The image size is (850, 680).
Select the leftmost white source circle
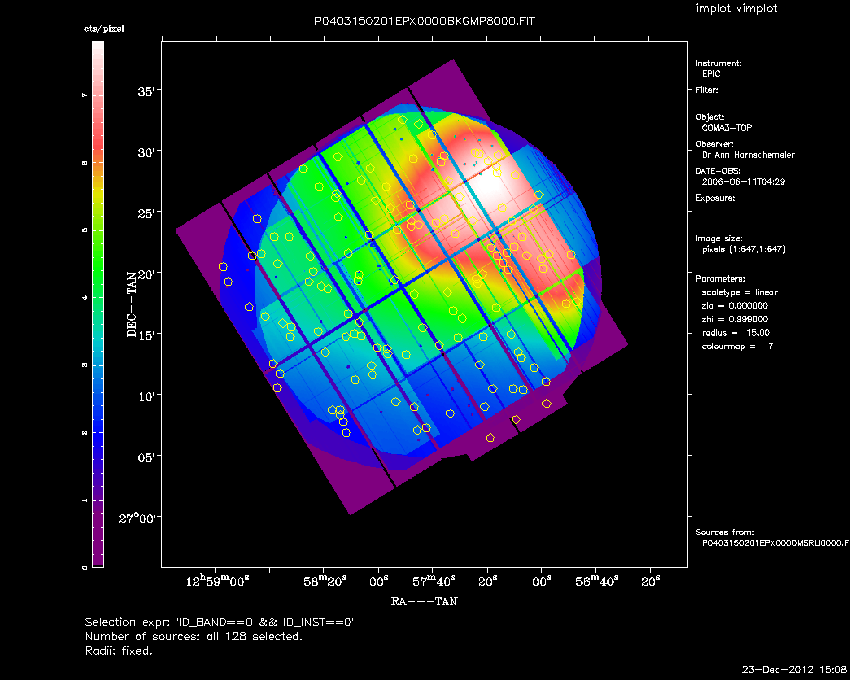(223, 267)
